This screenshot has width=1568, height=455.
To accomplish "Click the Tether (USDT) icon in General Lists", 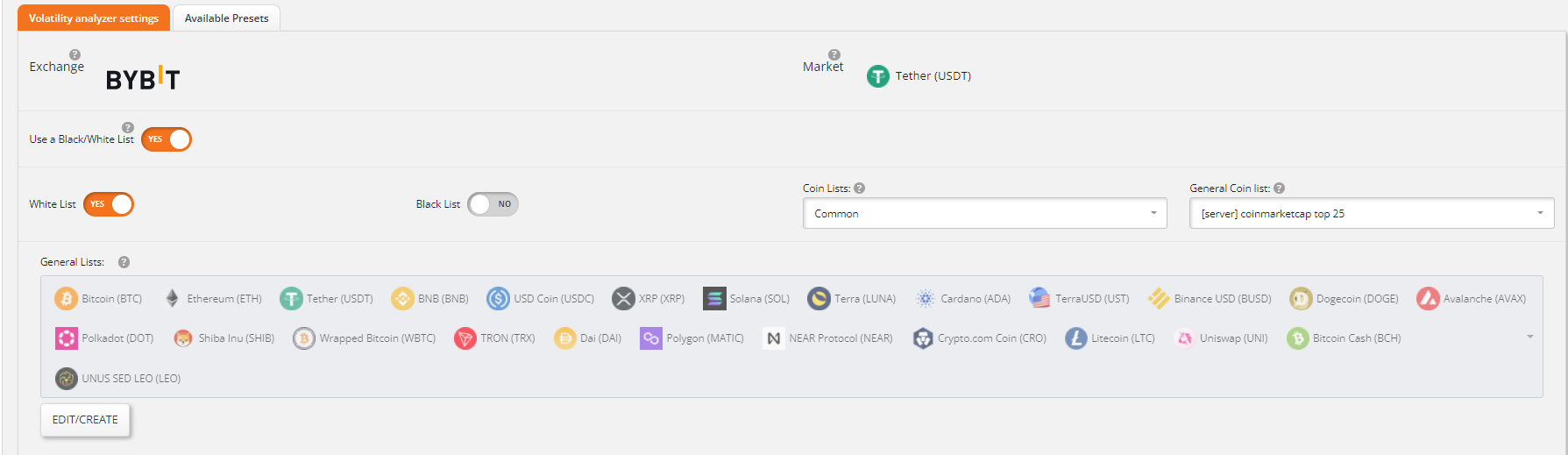I will coord(291,299).
